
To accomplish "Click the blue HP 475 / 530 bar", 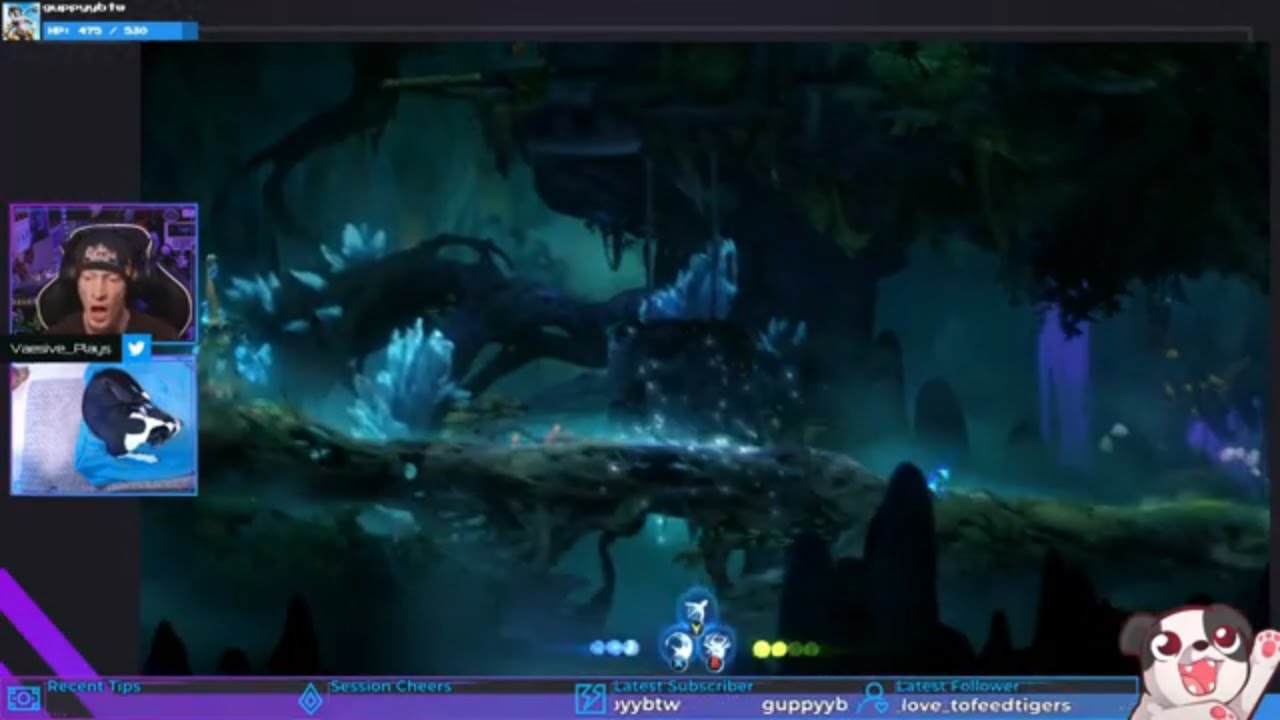I will (120, 31).
